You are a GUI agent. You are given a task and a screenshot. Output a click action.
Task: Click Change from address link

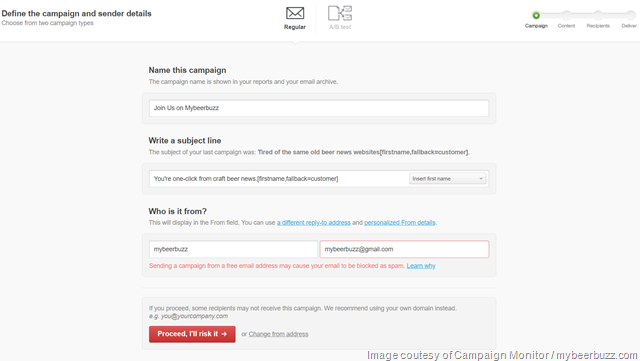278,334
